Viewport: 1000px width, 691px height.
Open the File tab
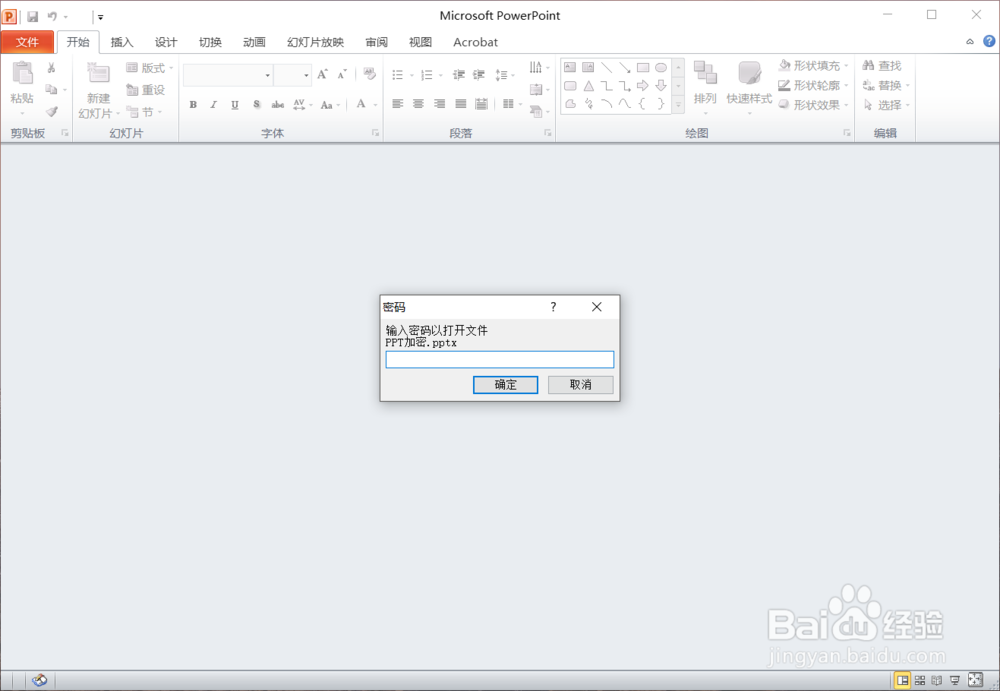27,42
